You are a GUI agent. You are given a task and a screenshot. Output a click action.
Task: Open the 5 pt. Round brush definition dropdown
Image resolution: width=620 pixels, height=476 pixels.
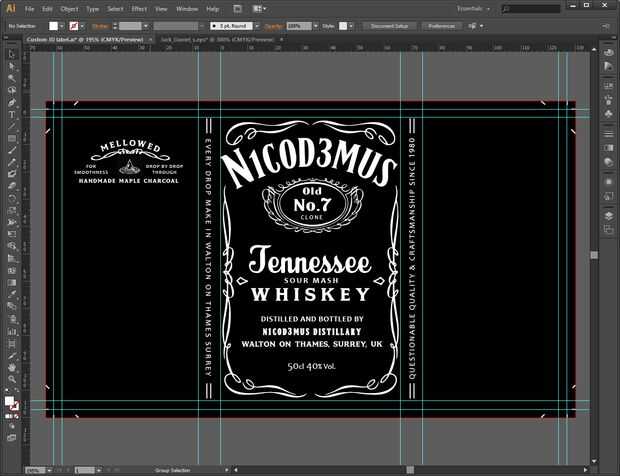(x=257, y=26)
